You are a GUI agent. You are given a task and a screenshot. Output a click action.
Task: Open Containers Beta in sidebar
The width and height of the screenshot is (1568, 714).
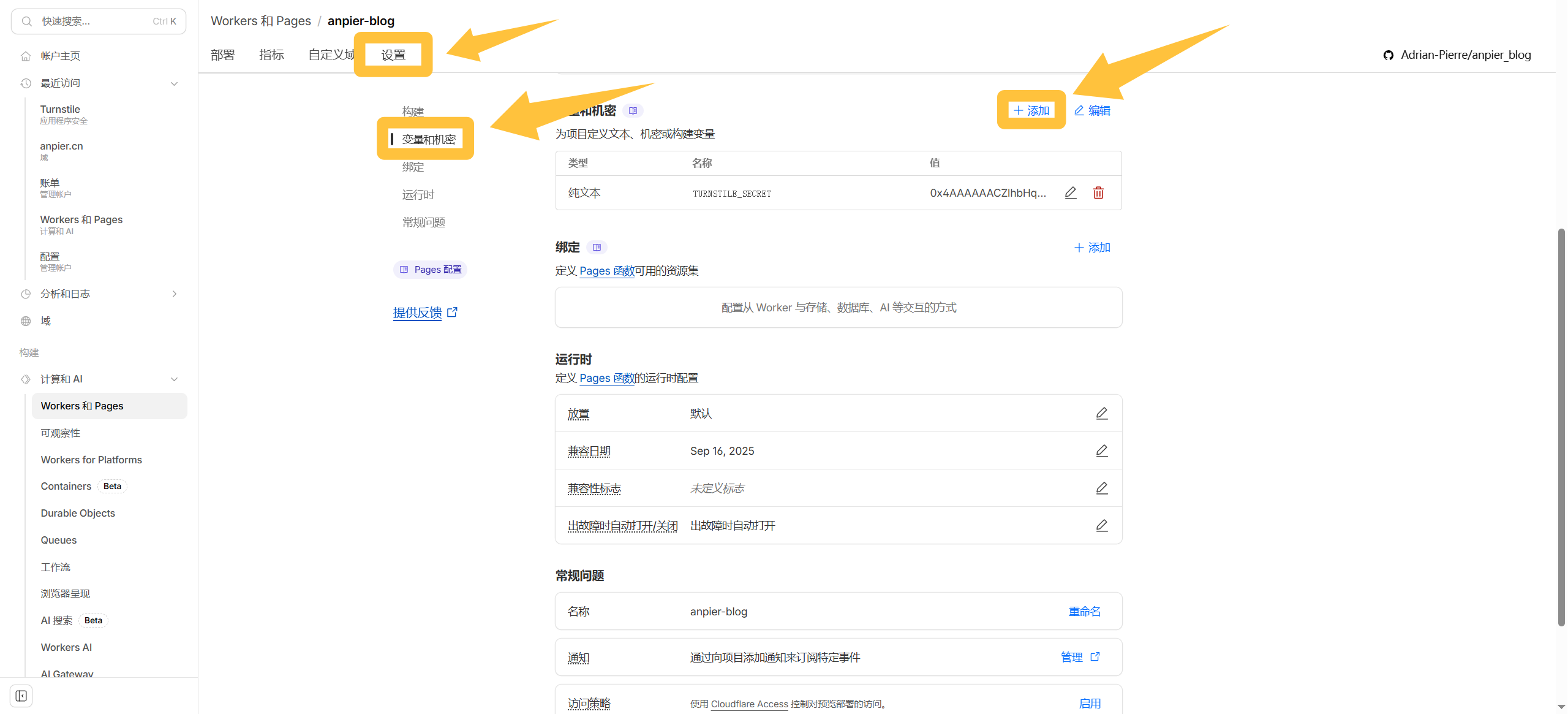coord(84,487)
